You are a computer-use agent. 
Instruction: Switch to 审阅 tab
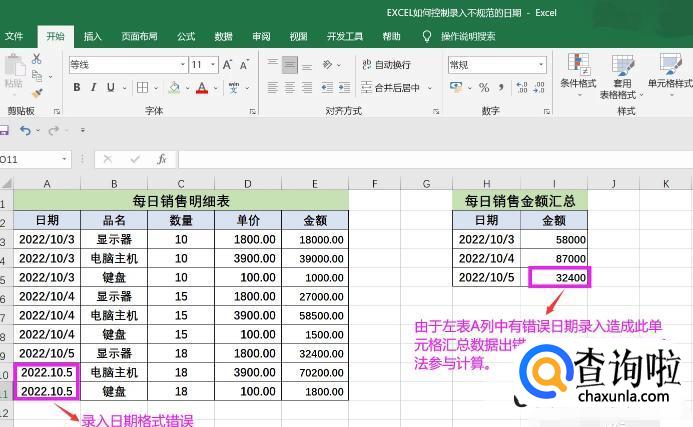(261, 36)
